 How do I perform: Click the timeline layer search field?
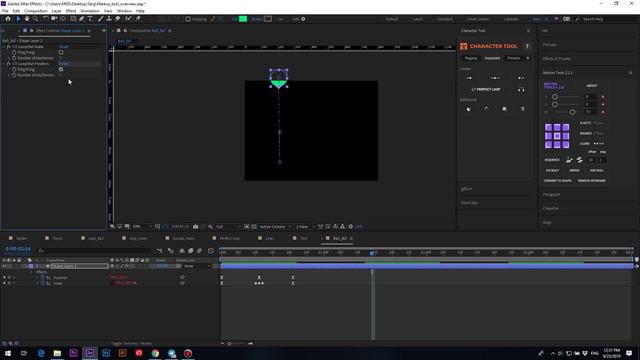(94, 251)
